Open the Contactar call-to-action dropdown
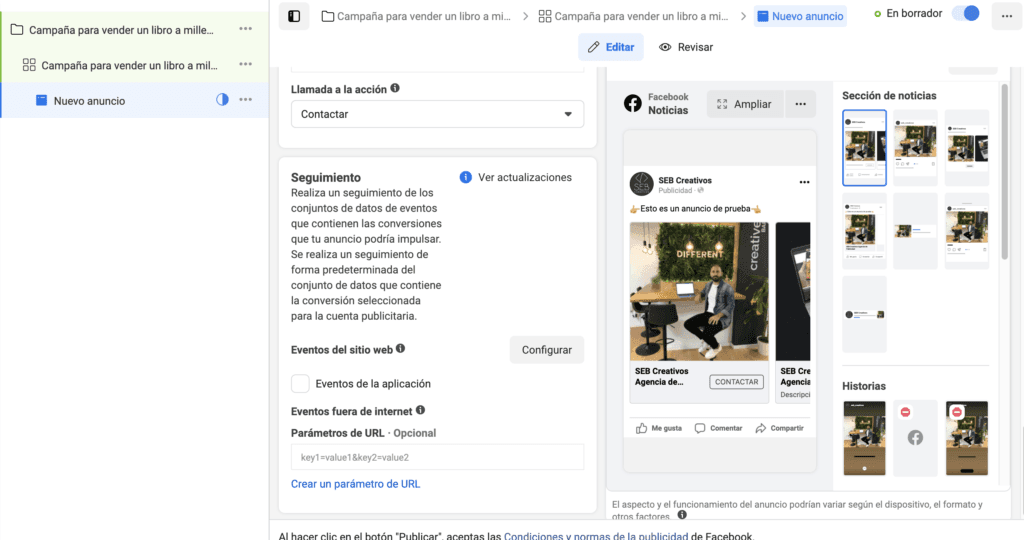1024x540 pixels. click(x=437, y=114)
